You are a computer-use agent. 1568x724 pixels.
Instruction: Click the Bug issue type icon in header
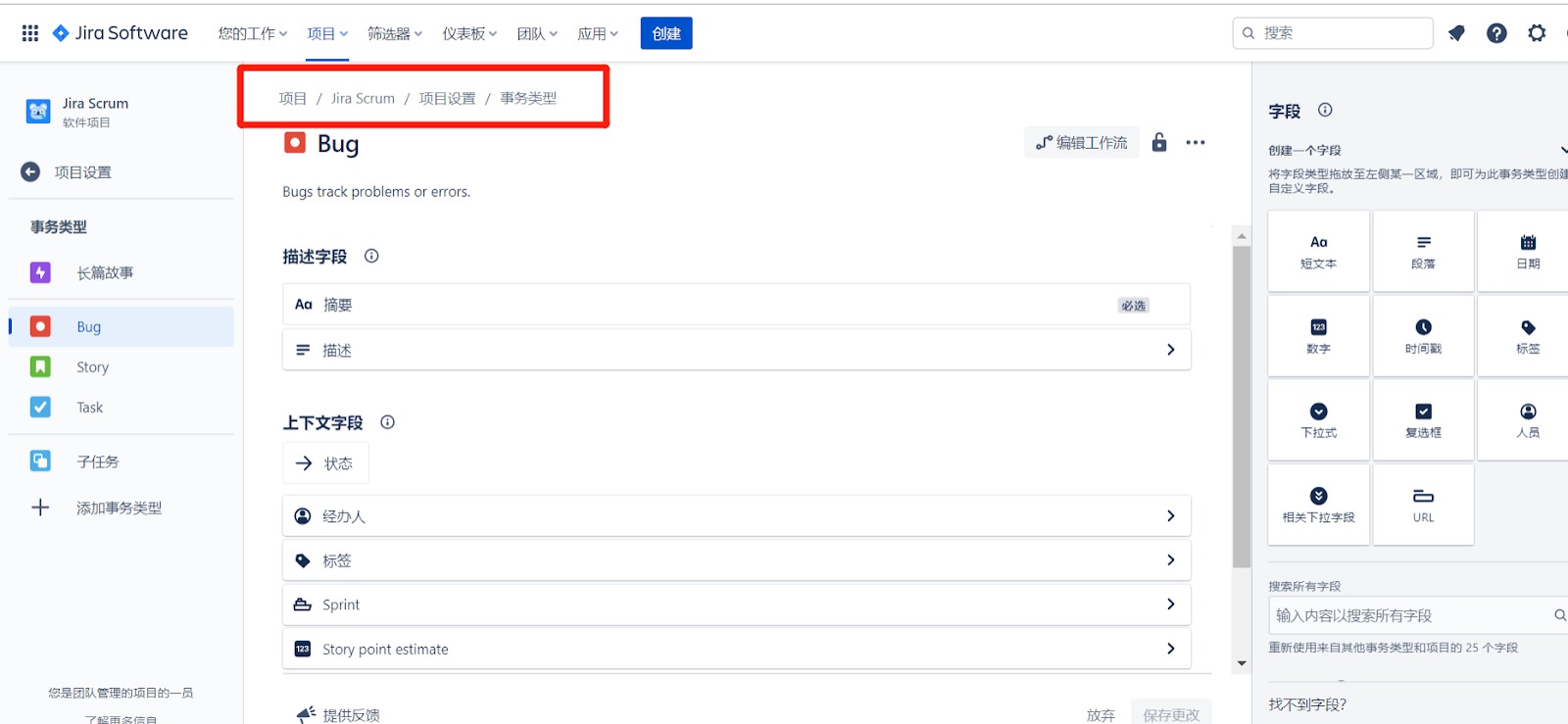tap(295, 143)
